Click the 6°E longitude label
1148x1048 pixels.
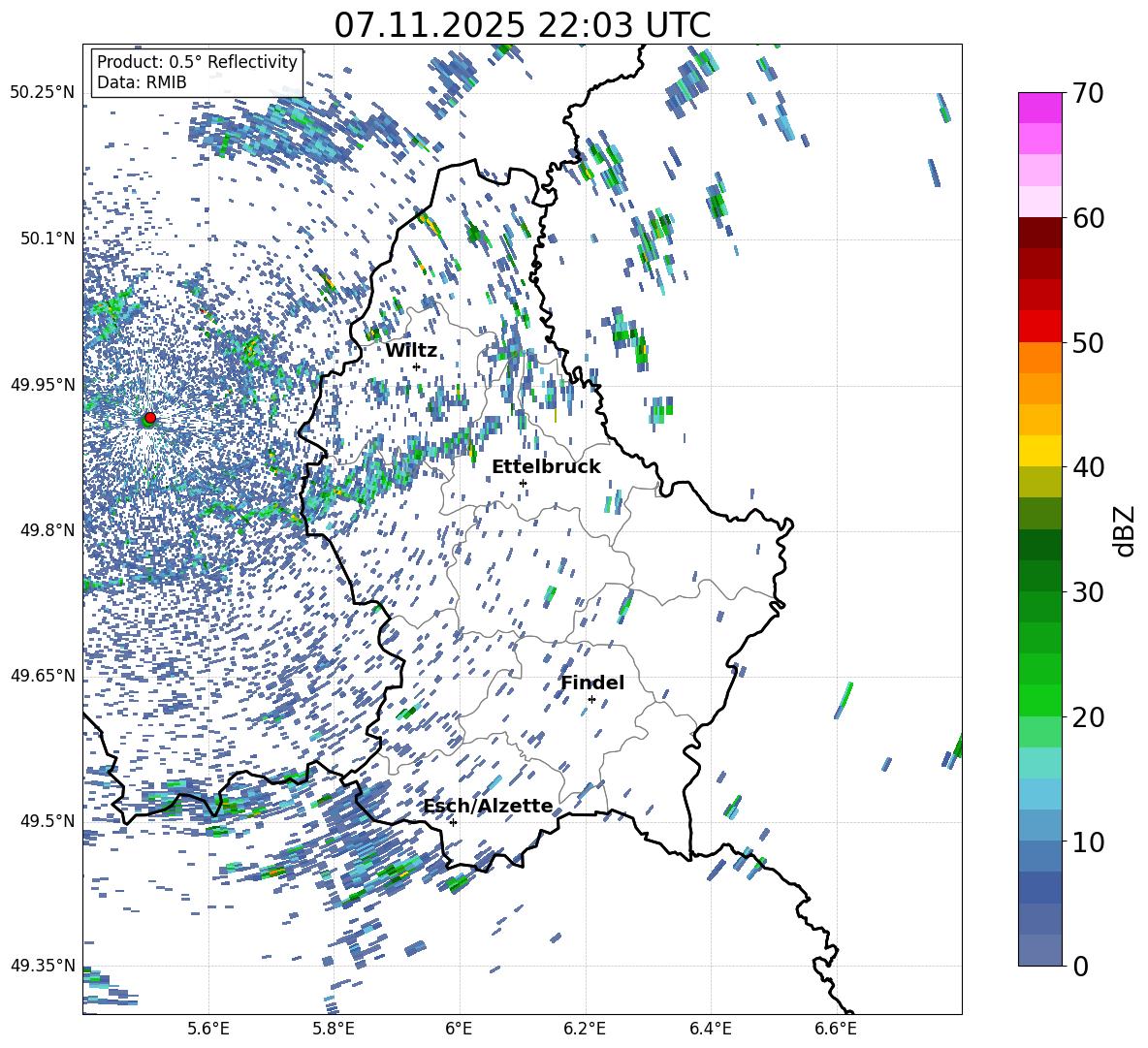pyautogui.click(x=459, y=1029)
